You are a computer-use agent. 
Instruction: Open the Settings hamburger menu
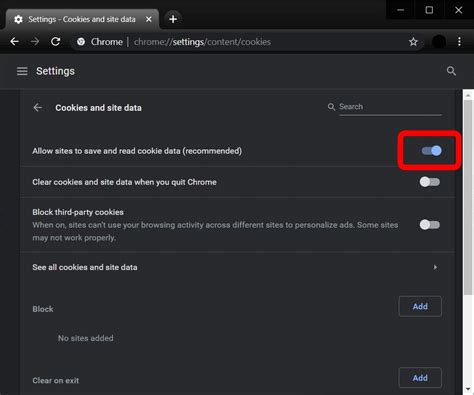22,71
